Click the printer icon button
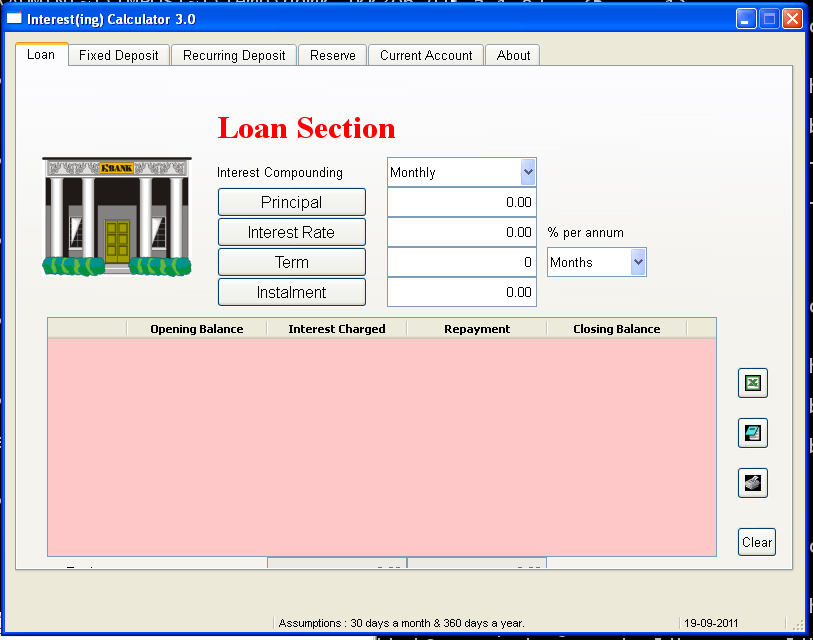The height and width of the screenshot is (640, 813). pyautogui.click(x=753, y=483)
